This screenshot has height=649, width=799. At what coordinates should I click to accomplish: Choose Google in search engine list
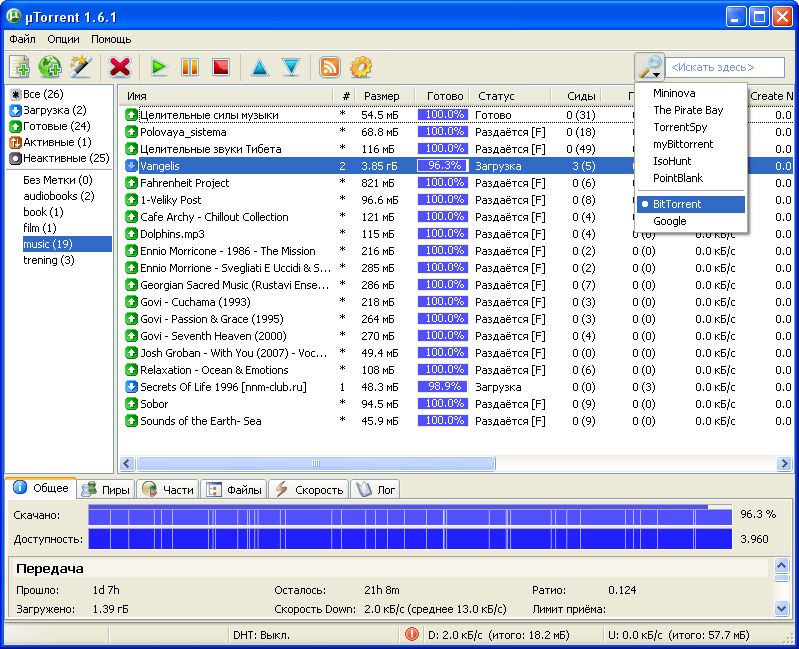coord(669,221)
